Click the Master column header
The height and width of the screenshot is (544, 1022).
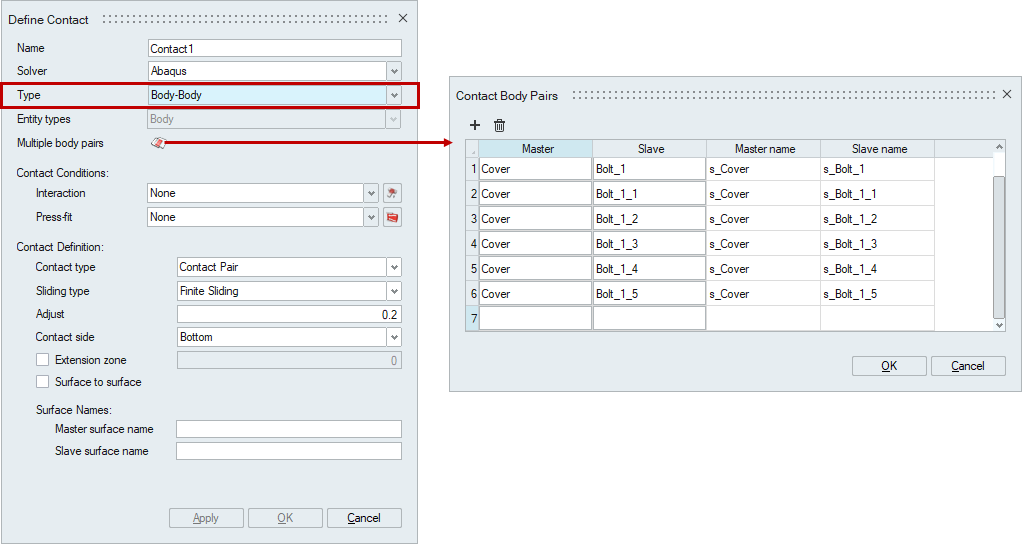(536, 149)
